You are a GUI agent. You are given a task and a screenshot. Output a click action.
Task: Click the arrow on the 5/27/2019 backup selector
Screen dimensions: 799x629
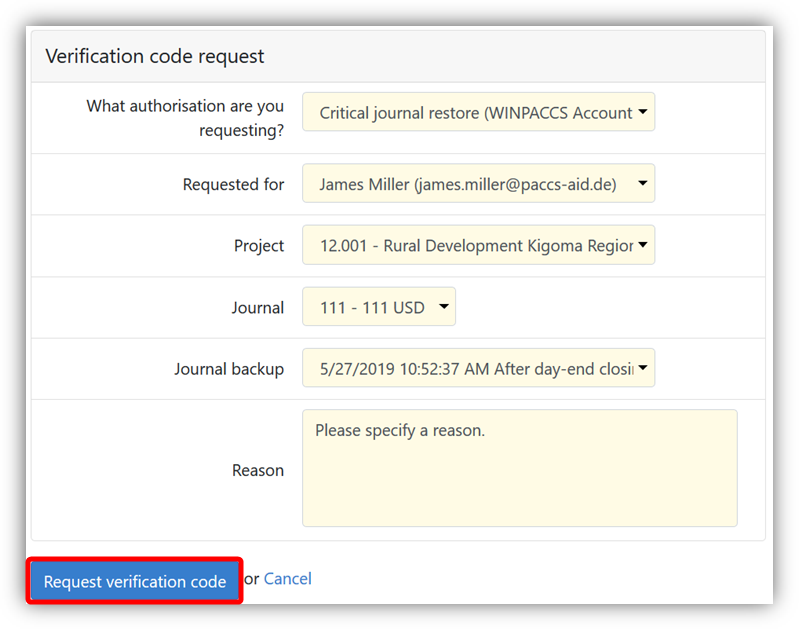click(643, 369)
